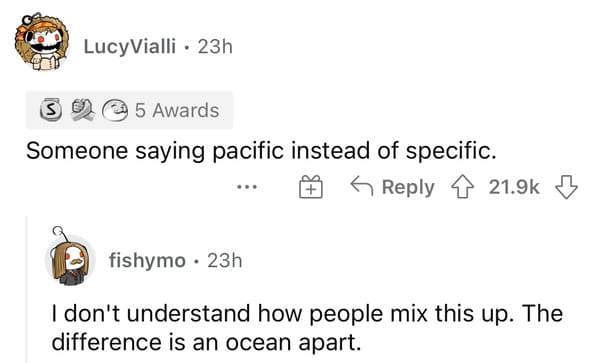This screenshot has width=599, height=363.
Task: Open the three-dot more options menu
Action: (x=247, y=187)
